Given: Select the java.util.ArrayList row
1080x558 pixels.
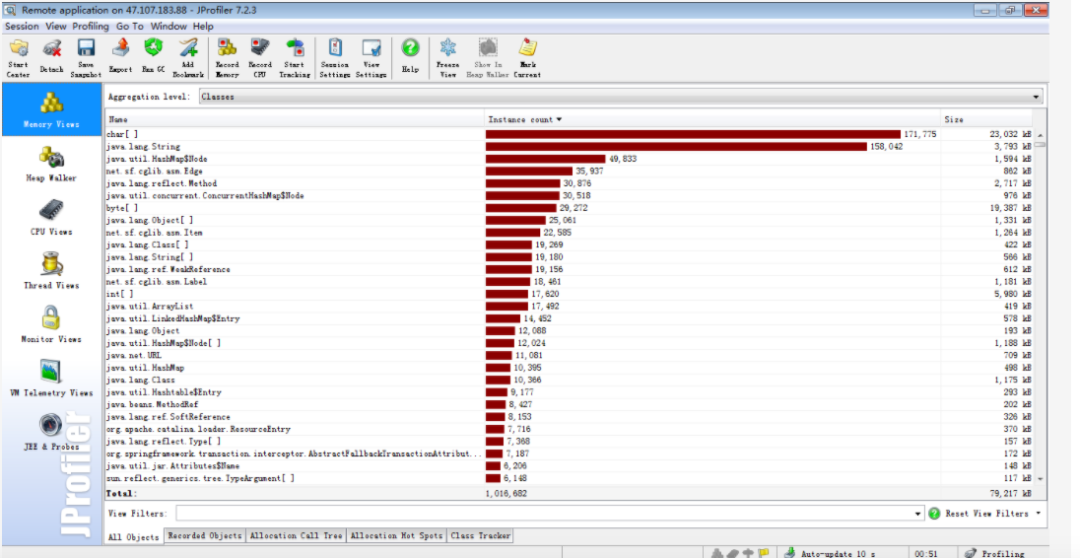Looking at the screenshot, I should point(569,307).
